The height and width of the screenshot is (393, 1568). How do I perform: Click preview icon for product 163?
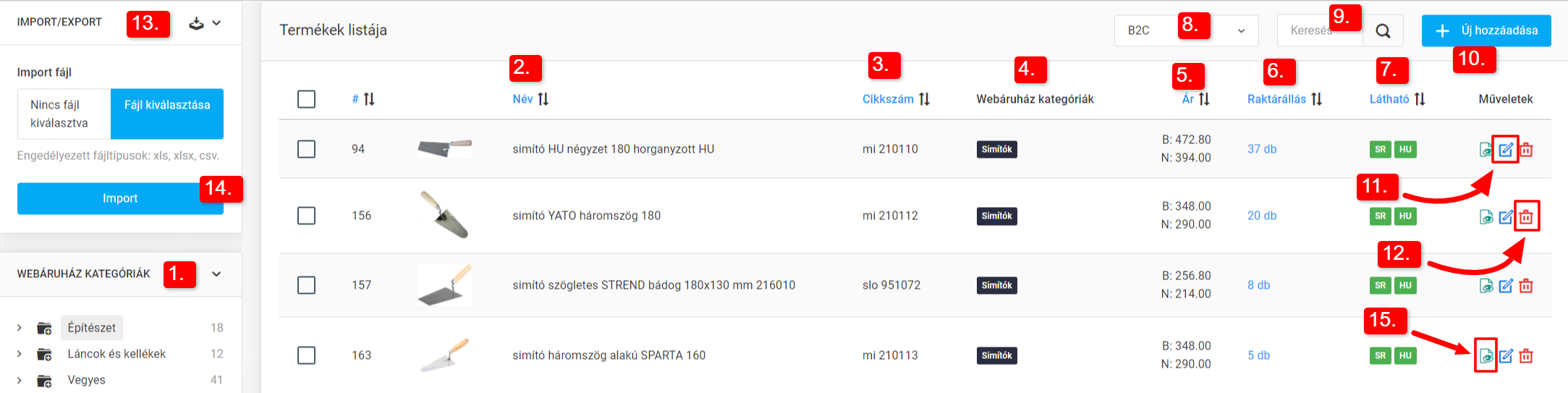1486,356
